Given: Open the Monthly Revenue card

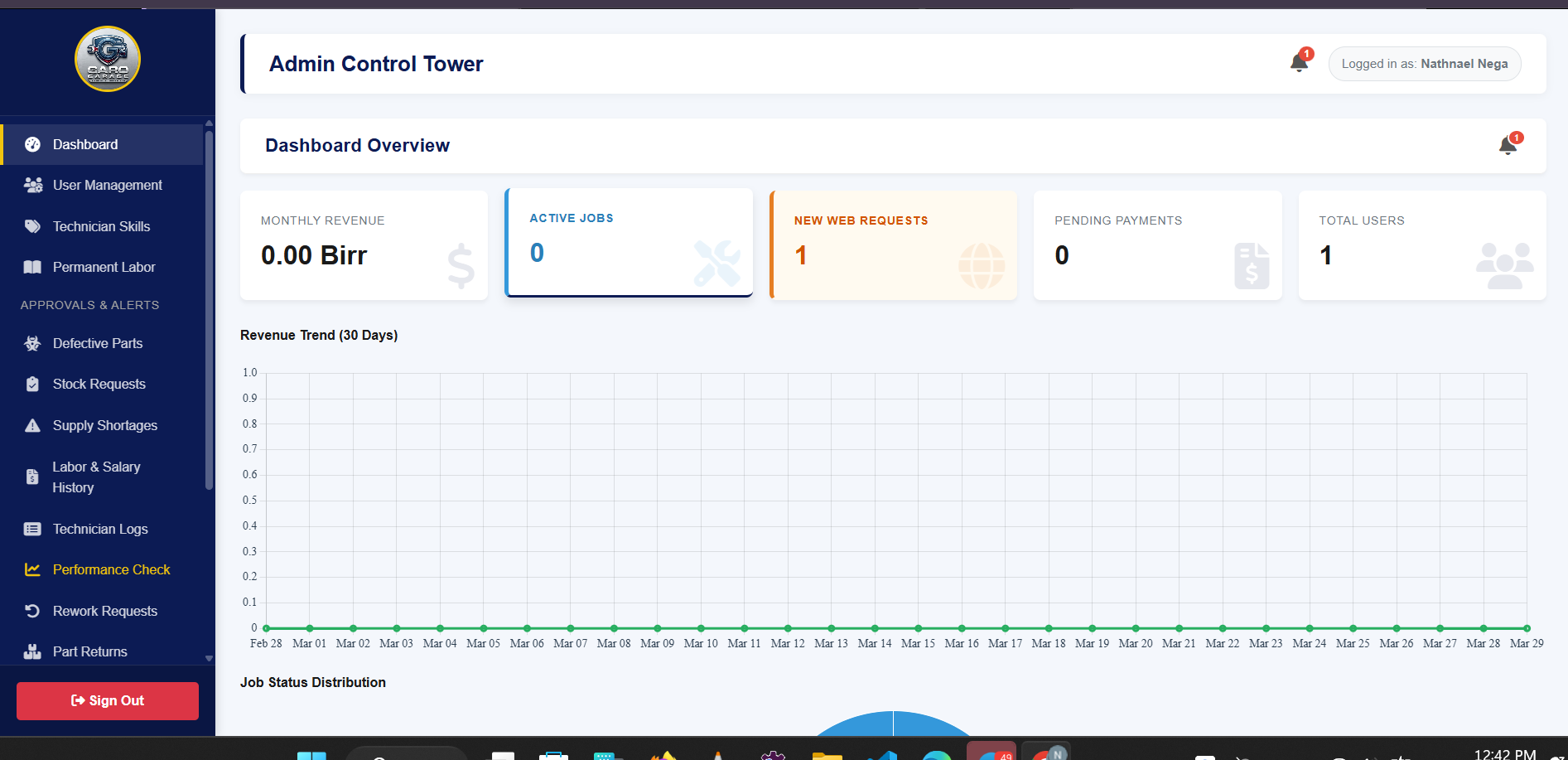Looking at the screenshot, I should pos(364,245).
